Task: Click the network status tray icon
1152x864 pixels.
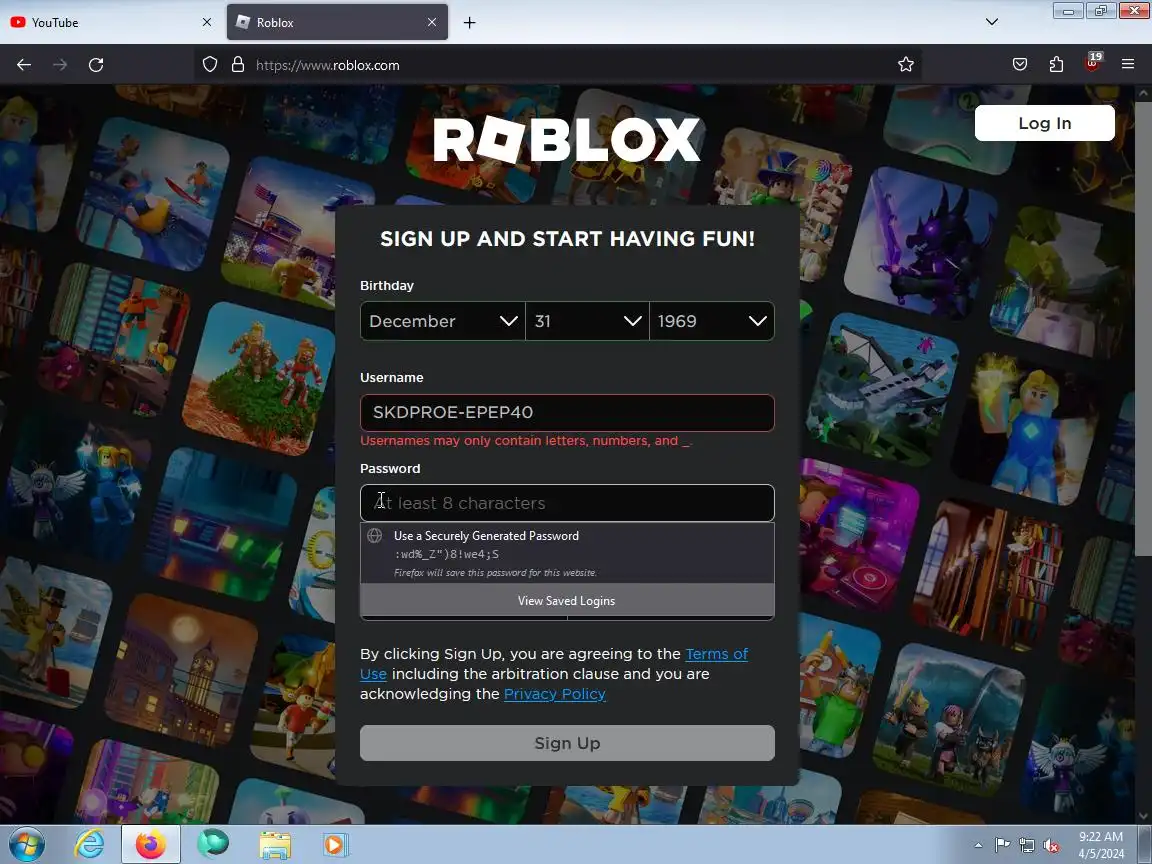Action: tap(1027, 845)
